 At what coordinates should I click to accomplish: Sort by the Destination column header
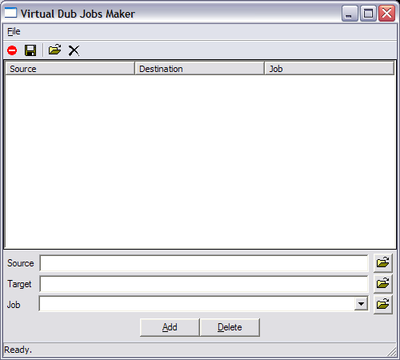pos(199,69)
